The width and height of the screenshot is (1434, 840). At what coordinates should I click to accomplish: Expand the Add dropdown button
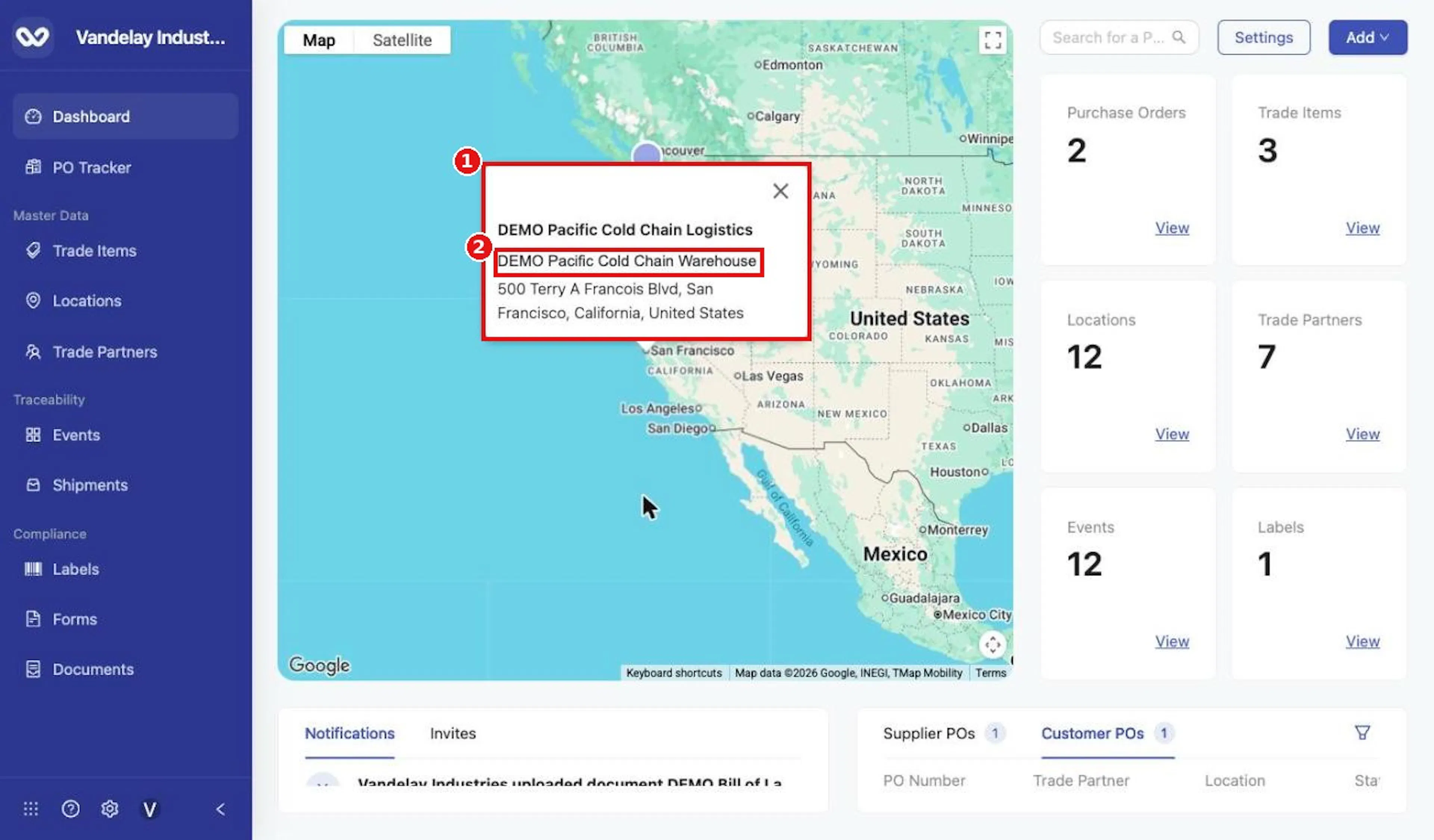[x=1368, y=38]
